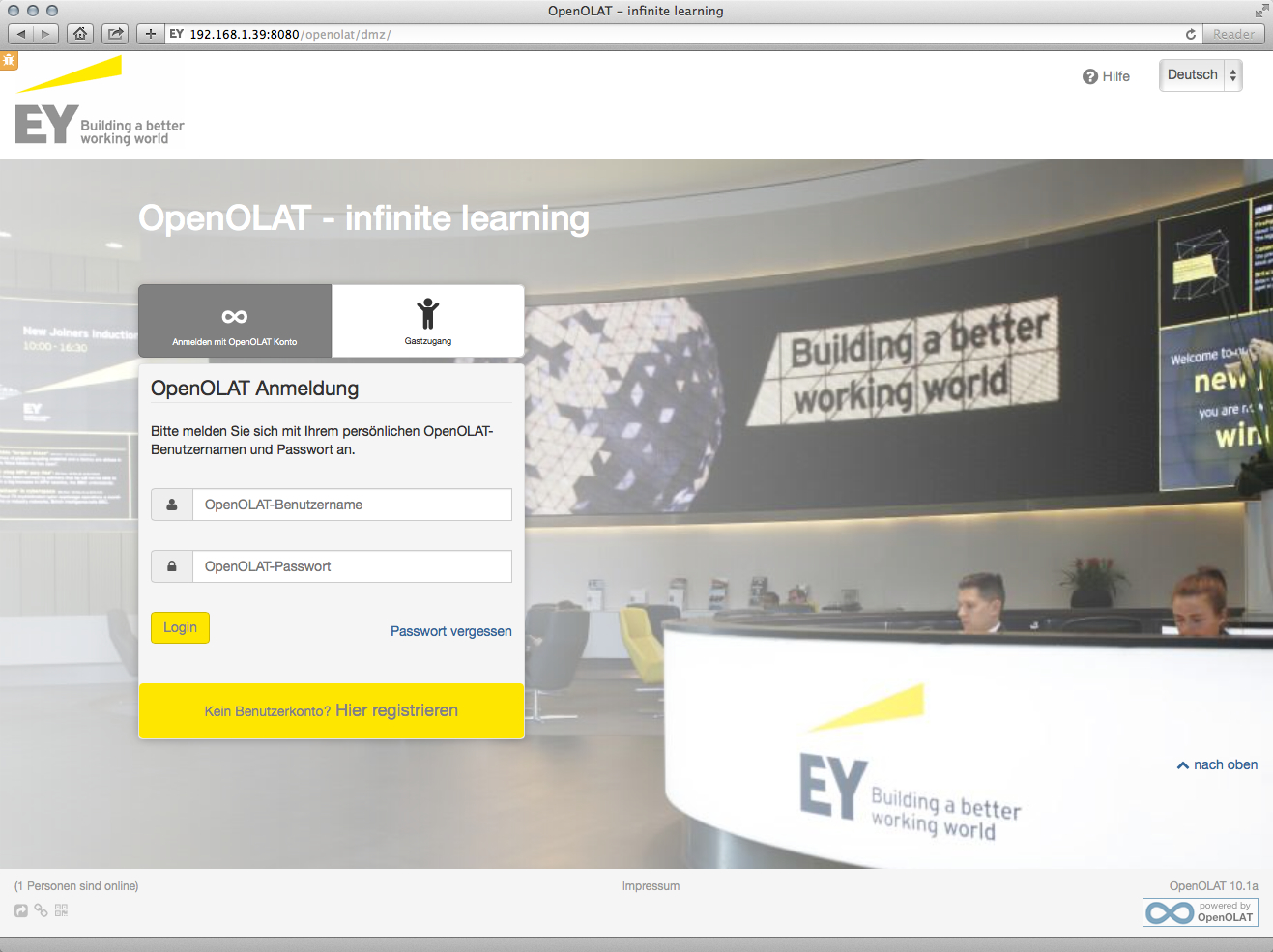Click the orange bug debug icon
Image resolution: width=1273 pixels, height=952 pixels.
pyautogui.click(x=9, y=60)
